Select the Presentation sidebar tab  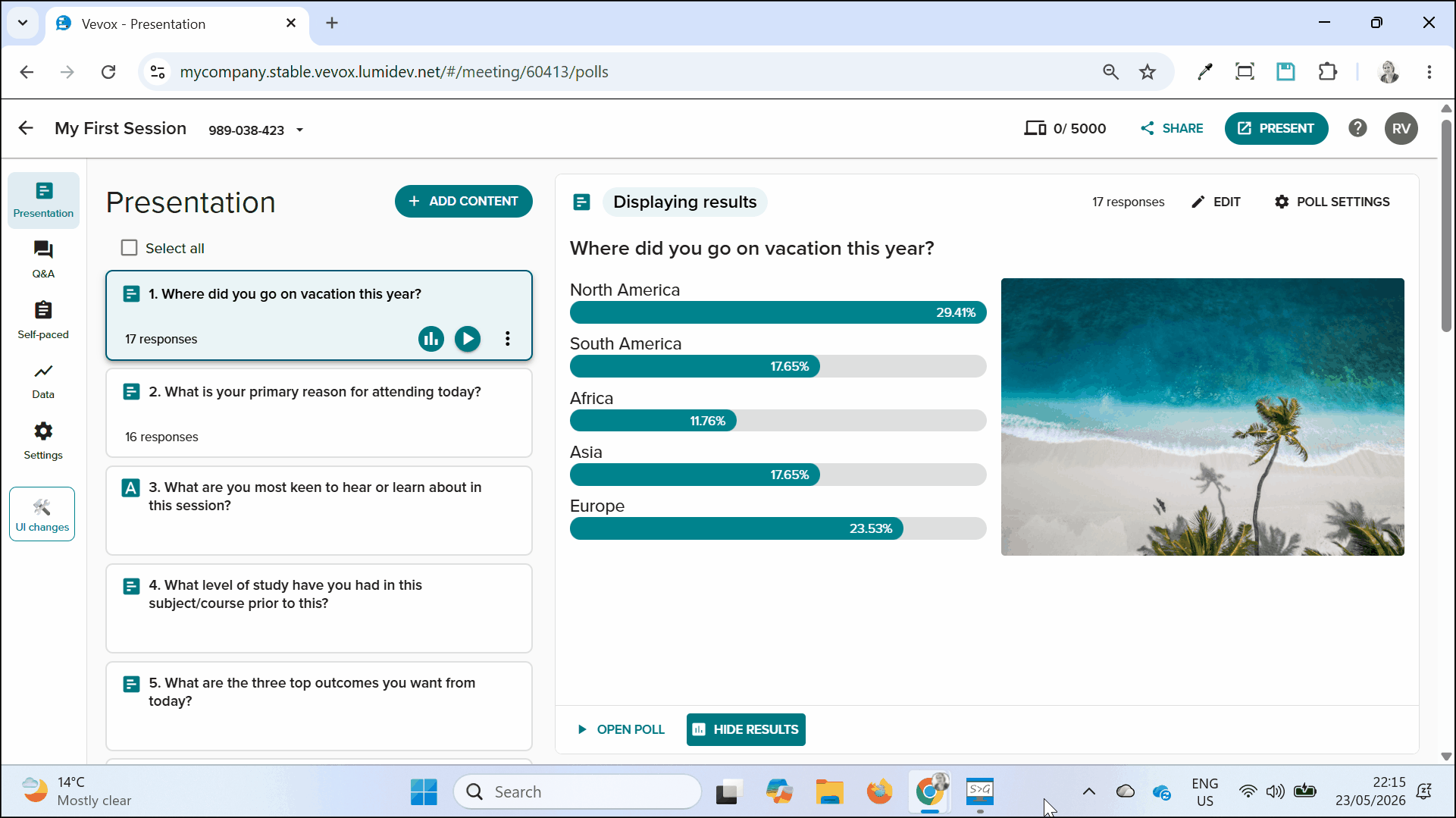click(43, 200)
